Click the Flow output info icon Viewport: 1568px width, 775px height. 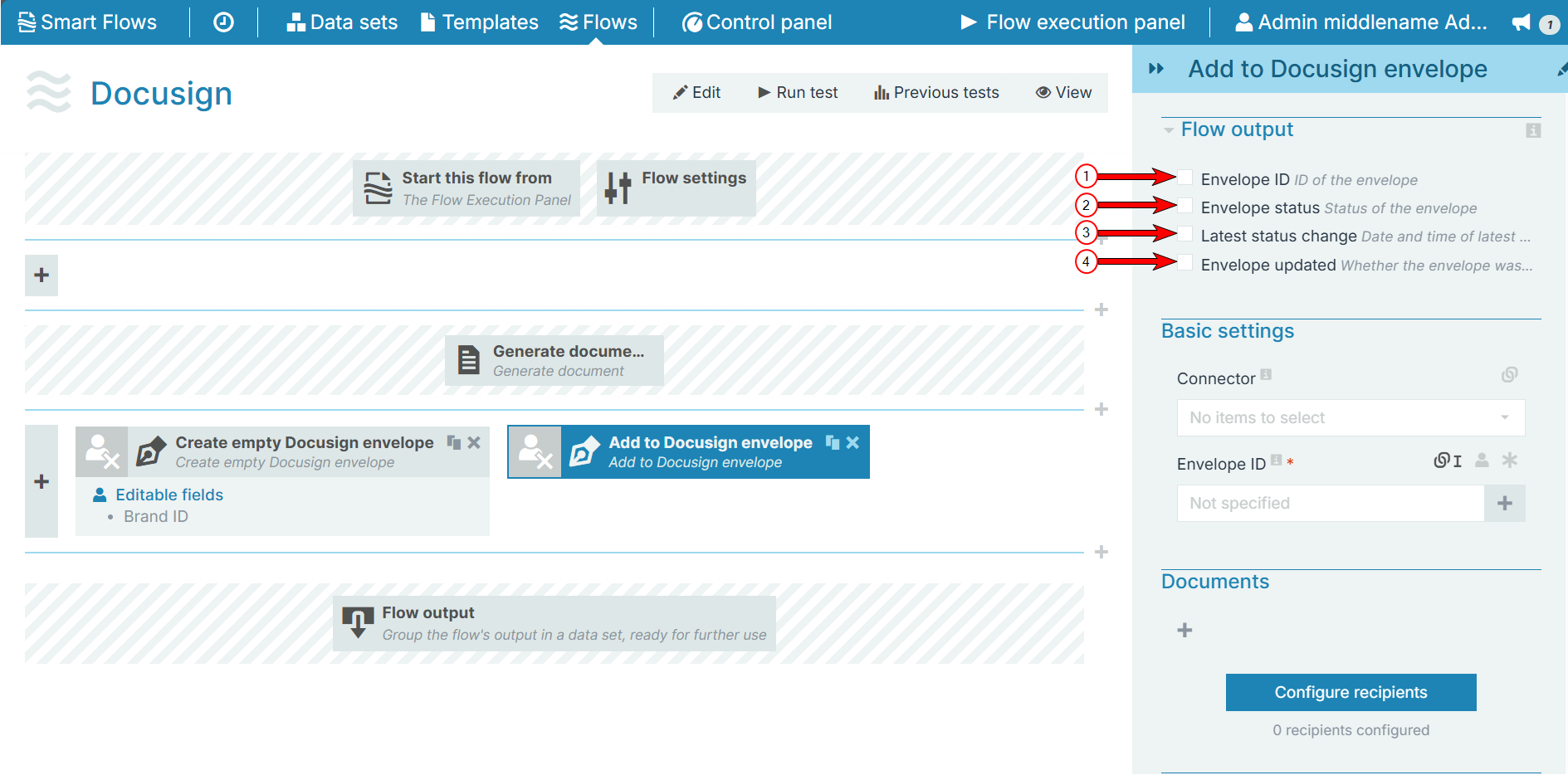tap(1532, 130)
